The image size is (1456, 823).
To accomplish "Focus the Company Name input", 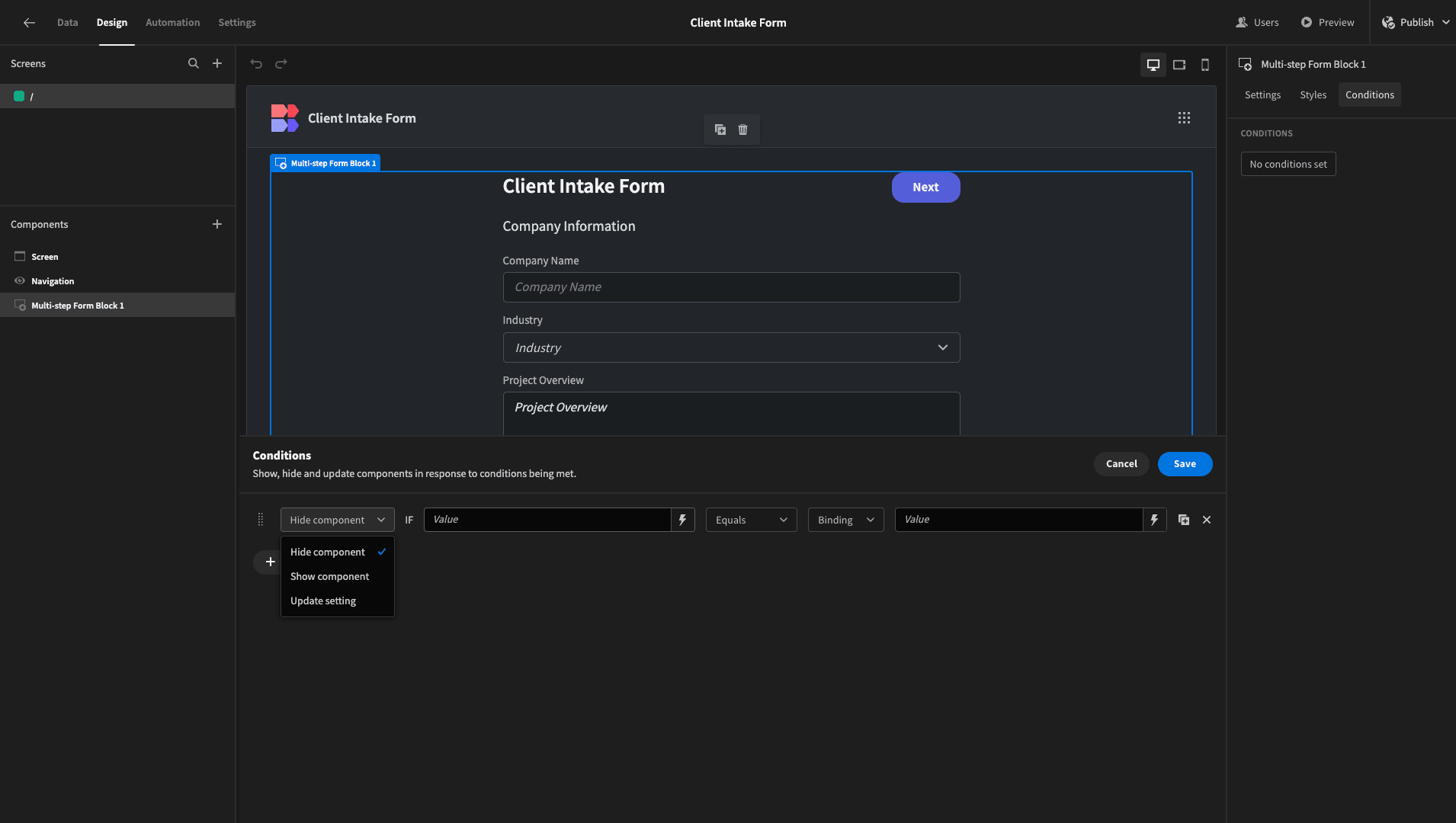I will pyautogui.click(x=731, y=287).
